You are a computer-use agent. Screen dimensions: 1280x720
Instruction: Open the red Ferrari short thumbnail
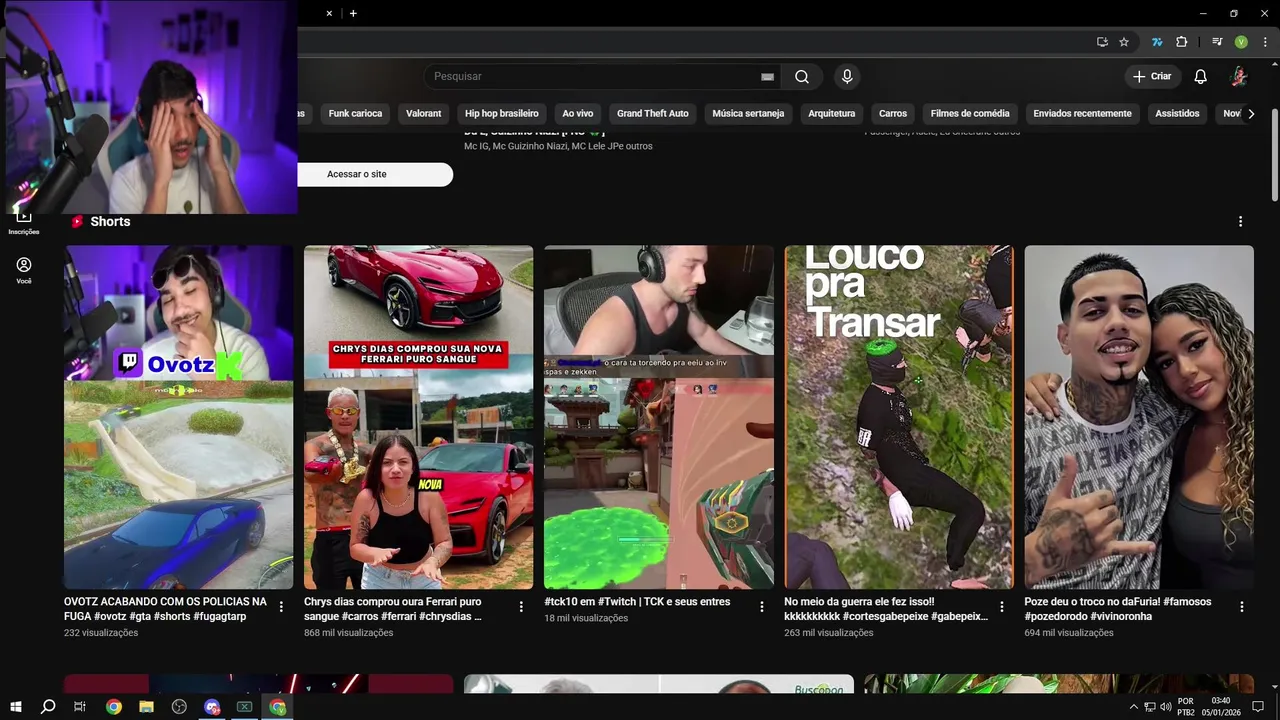(x=419, y=417)
